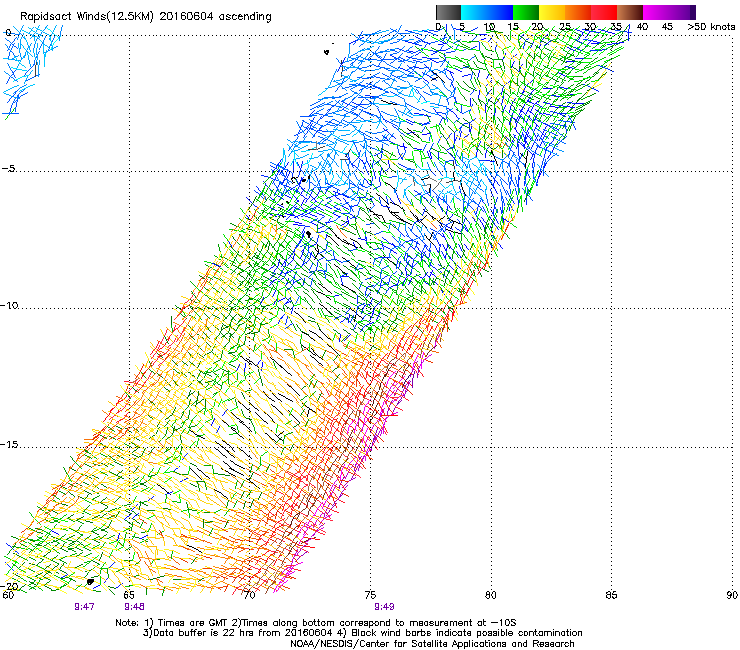
Task: Click the "40" value under the color legend
Action: pos(642,27)
